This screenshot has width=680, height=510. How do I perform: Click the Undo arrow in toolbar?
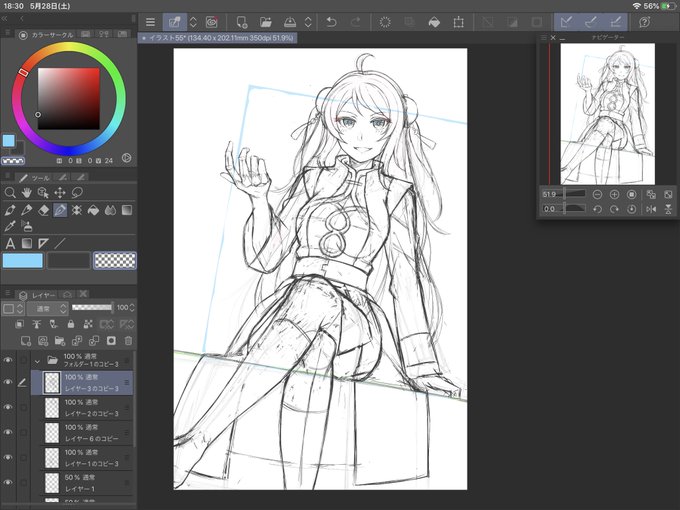click(331, 22)
